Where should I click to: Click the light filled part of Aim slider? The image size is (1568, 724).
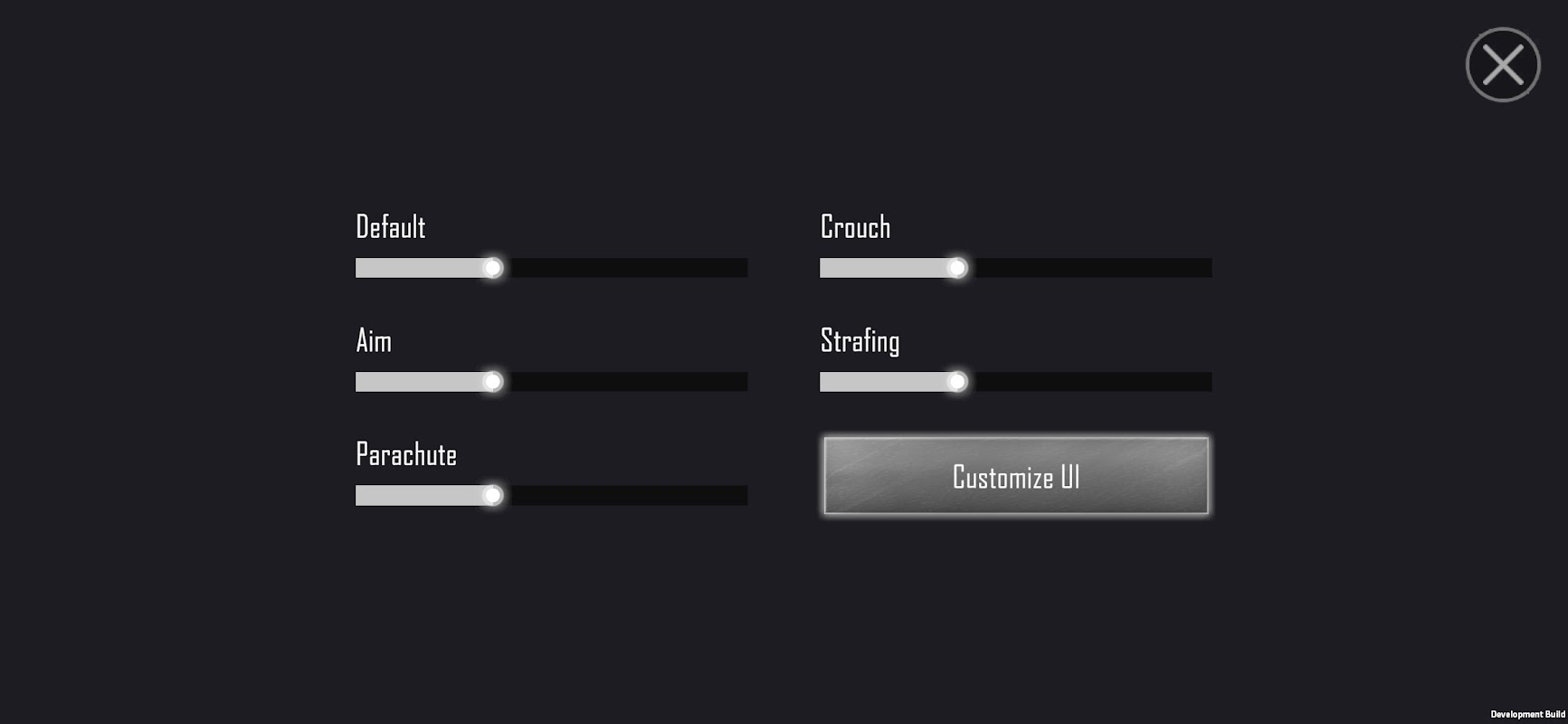[x=416, y=382]
